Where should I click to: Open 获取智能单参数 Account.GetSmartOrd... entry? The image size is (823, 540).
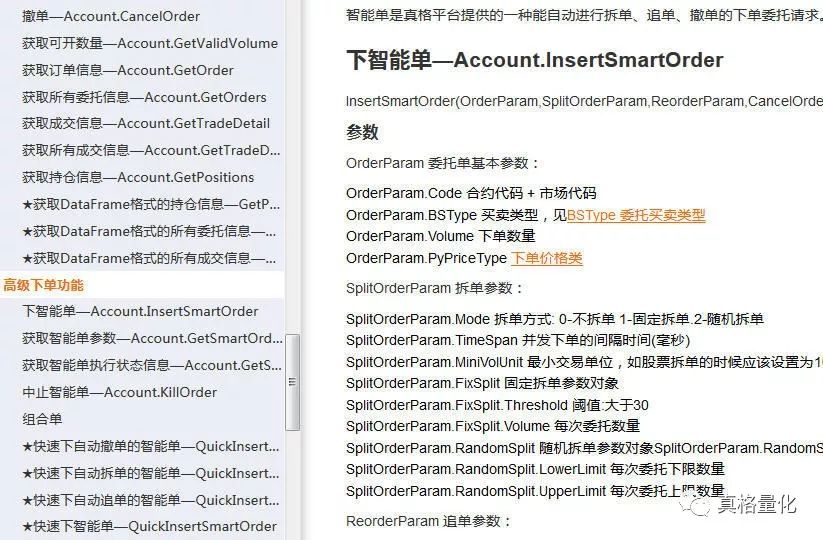coord(152,338)
